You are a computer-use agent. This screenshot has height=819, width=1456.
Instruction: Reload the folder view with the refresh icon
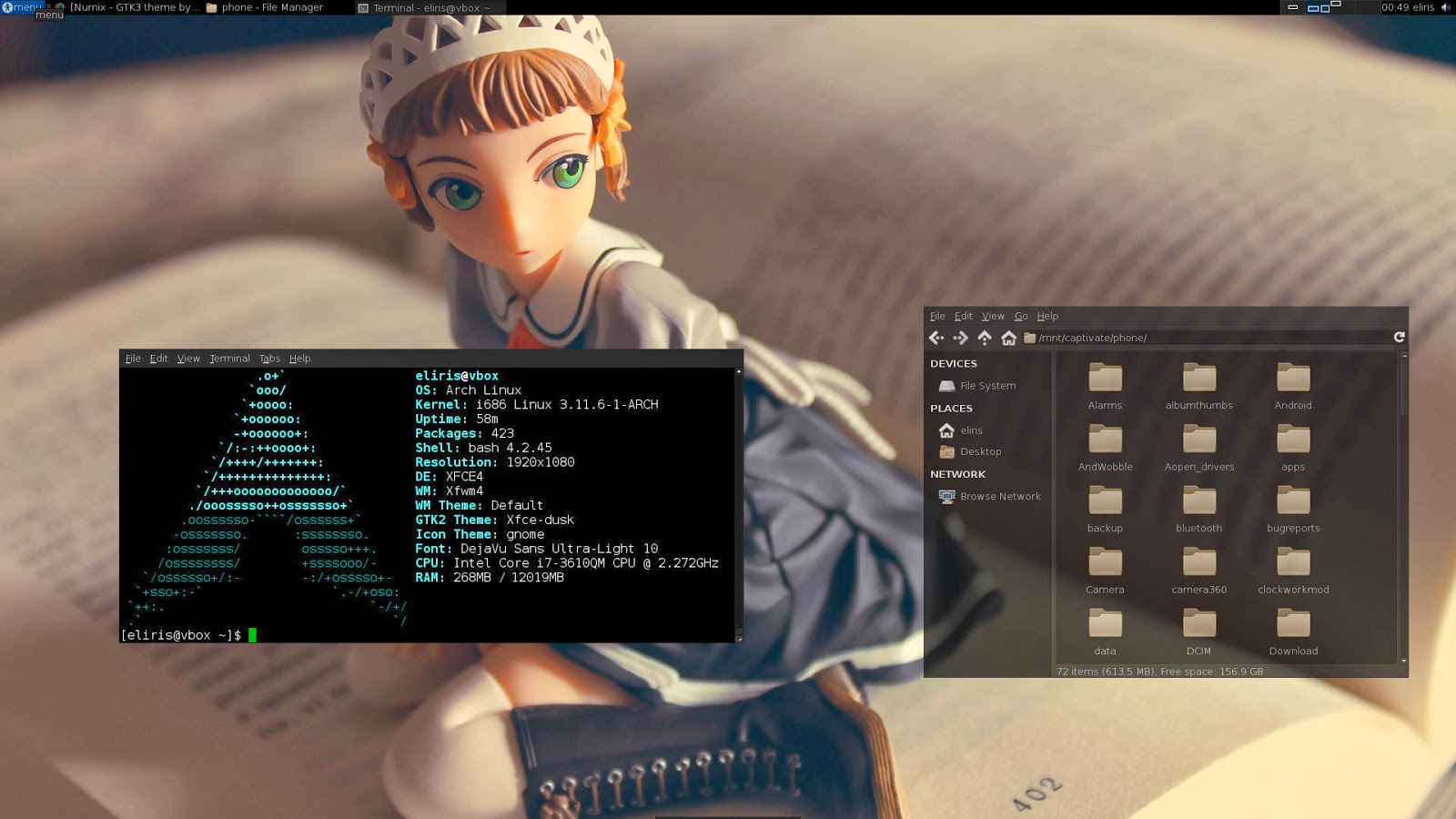click(1400, 337)
